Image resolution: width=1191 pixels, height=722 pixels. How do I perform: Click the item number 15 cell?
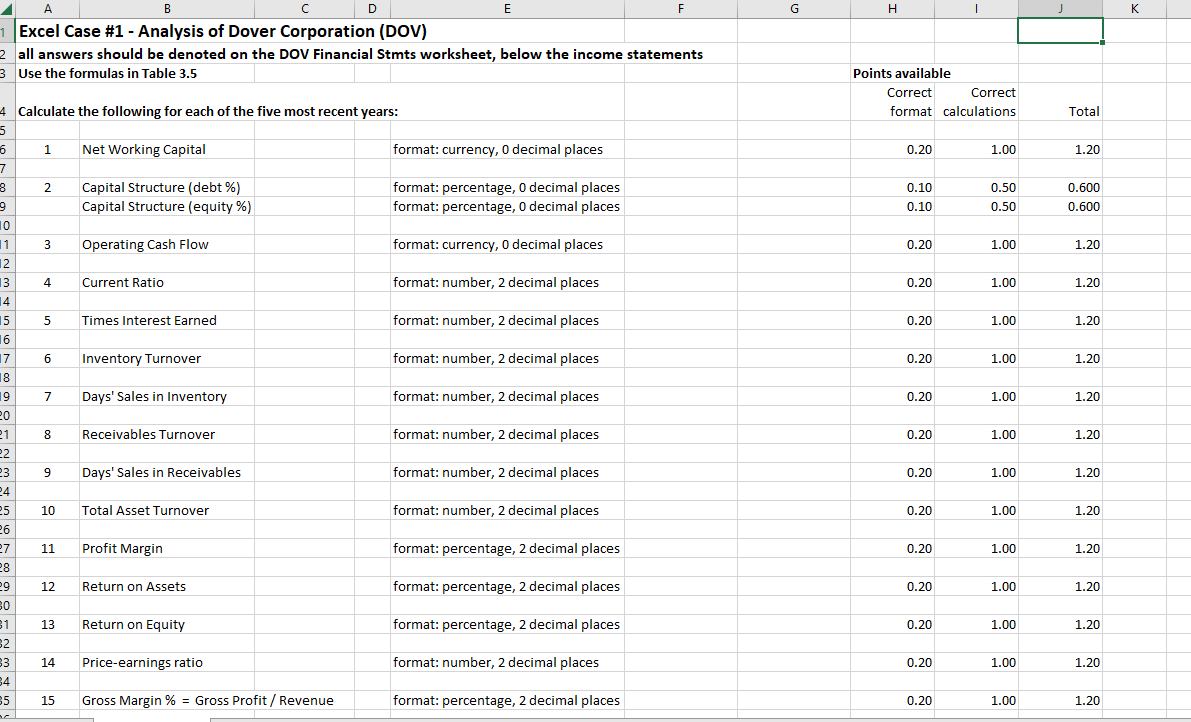(47, 700)
